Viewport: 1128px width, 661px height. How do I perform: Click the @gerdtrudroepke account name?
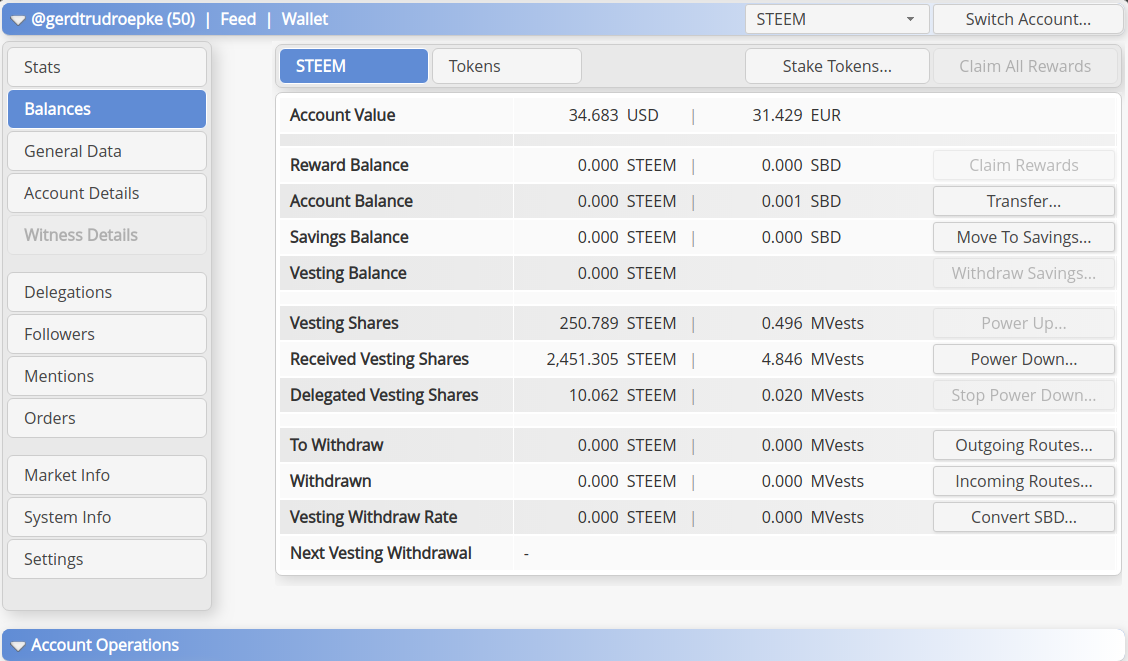tap(113, 19)
